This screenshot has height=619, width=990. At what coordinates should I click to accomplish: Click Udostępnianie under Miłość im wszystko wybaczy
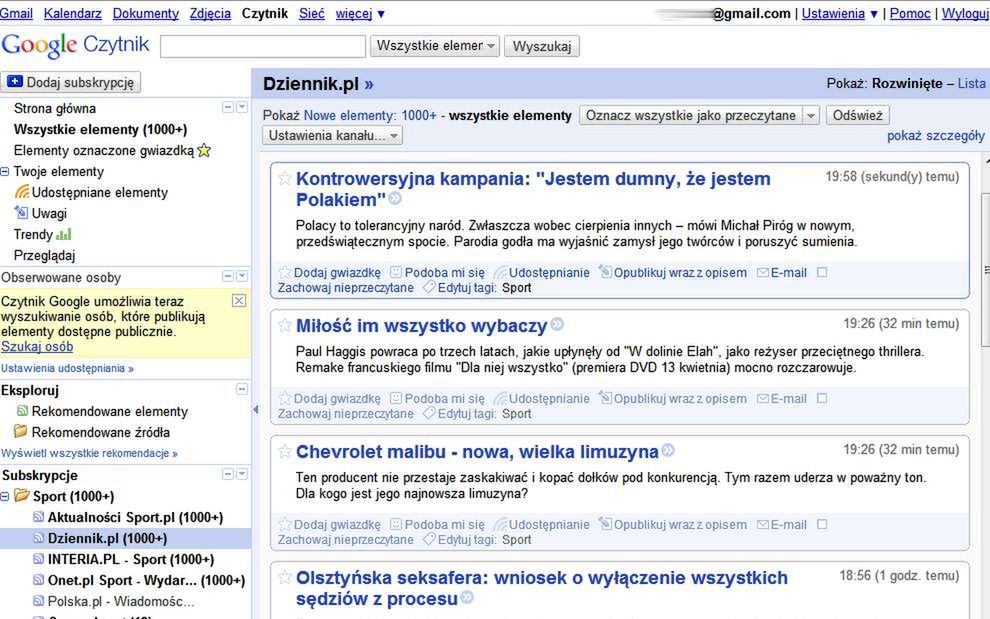pyautogui.click(x=542, y=399)
